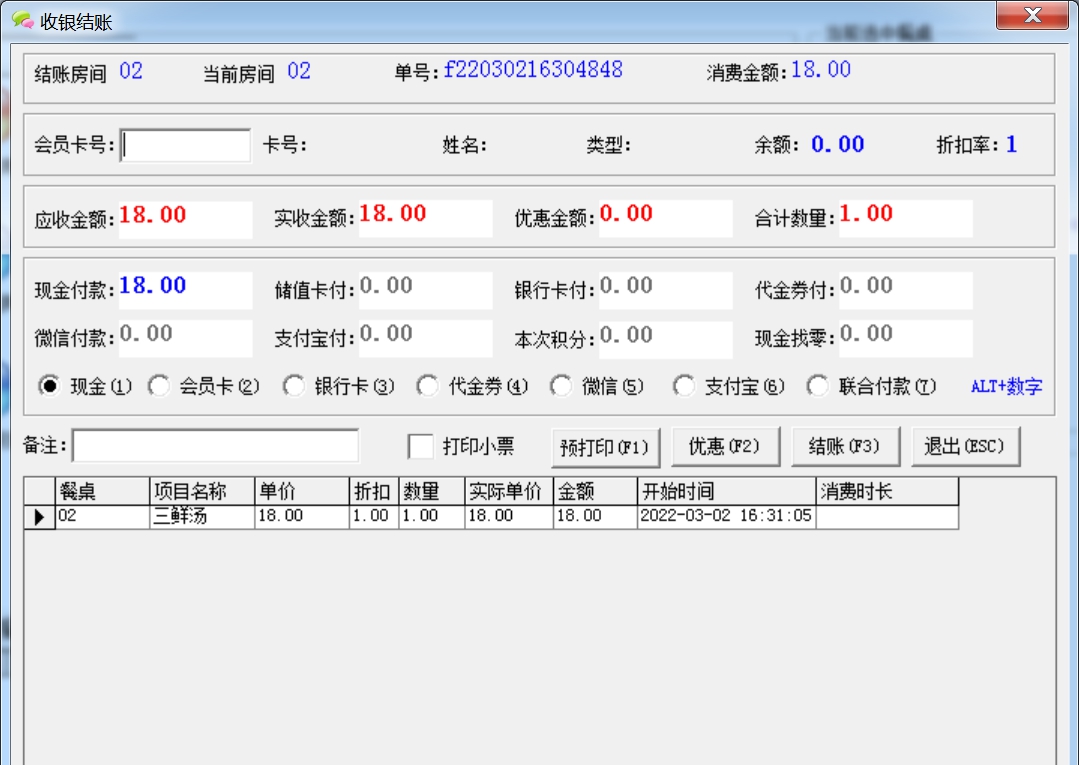Viewport: 1079px width, 765px height.
Task: Click inside the 会员卡号 member card field
Action: 185,145
